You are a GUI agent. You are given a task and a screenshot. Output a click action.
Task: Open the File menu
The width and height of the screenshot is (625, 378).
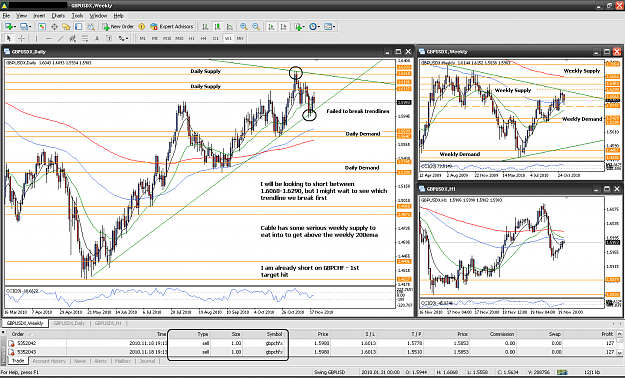pyautogui.click(x=6, y=16)
